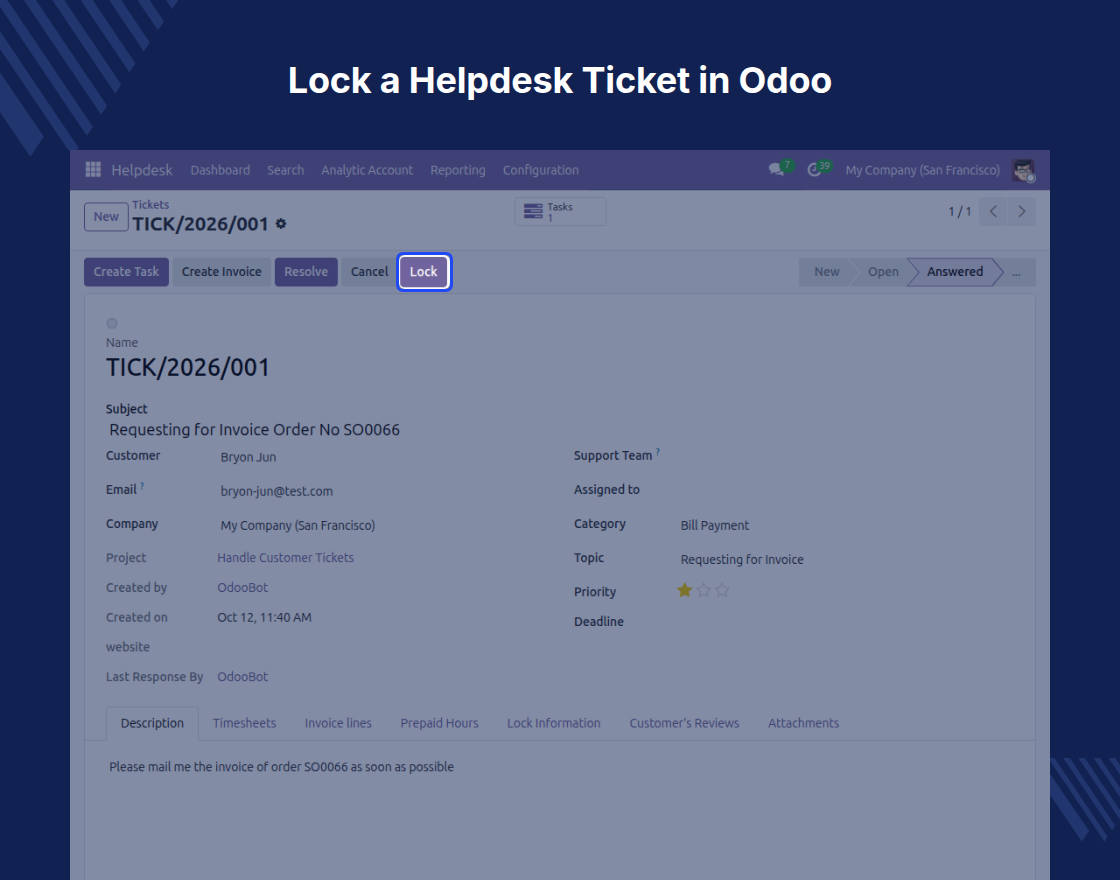
Task: Toggle the kanban state circle above Name
Action: point(112,323)
